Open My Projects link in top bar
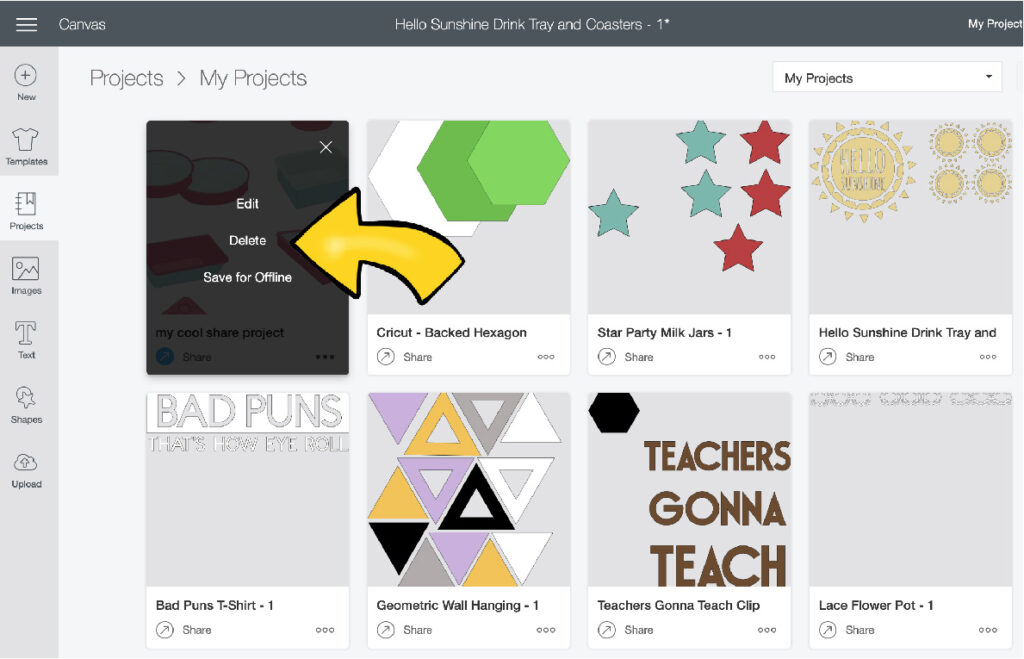Screen dimensions: 1024x659 pyautogui.click(x=995, y=24)
